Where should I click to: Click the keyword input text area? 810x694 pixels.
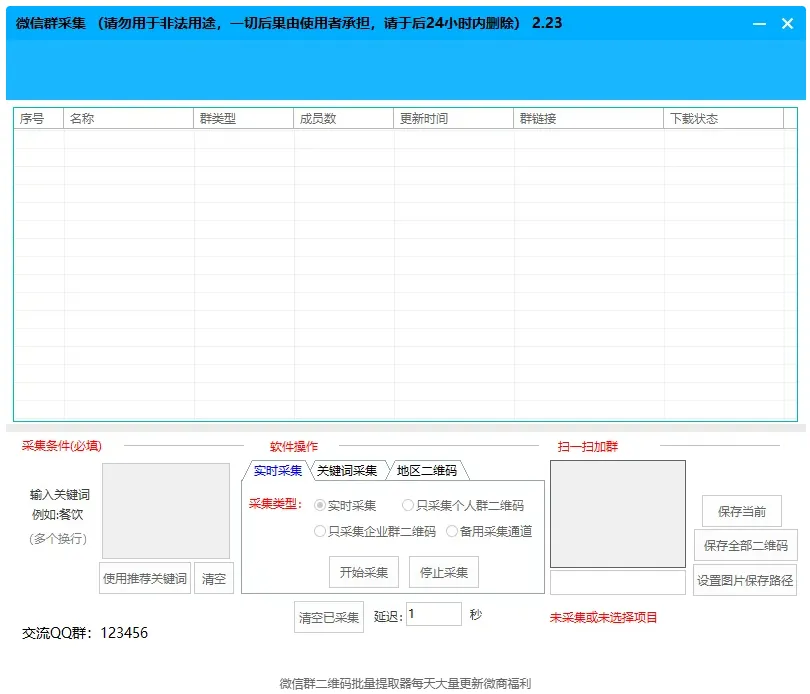(165, 510)
